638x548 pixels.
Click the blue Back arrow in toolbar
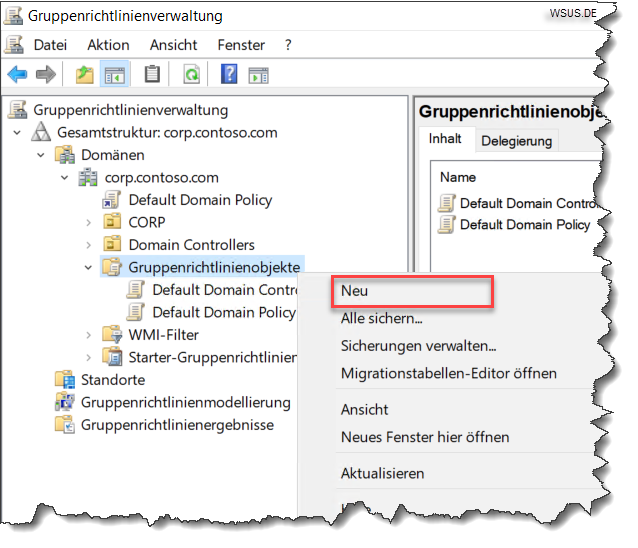(x=18, y=74)
